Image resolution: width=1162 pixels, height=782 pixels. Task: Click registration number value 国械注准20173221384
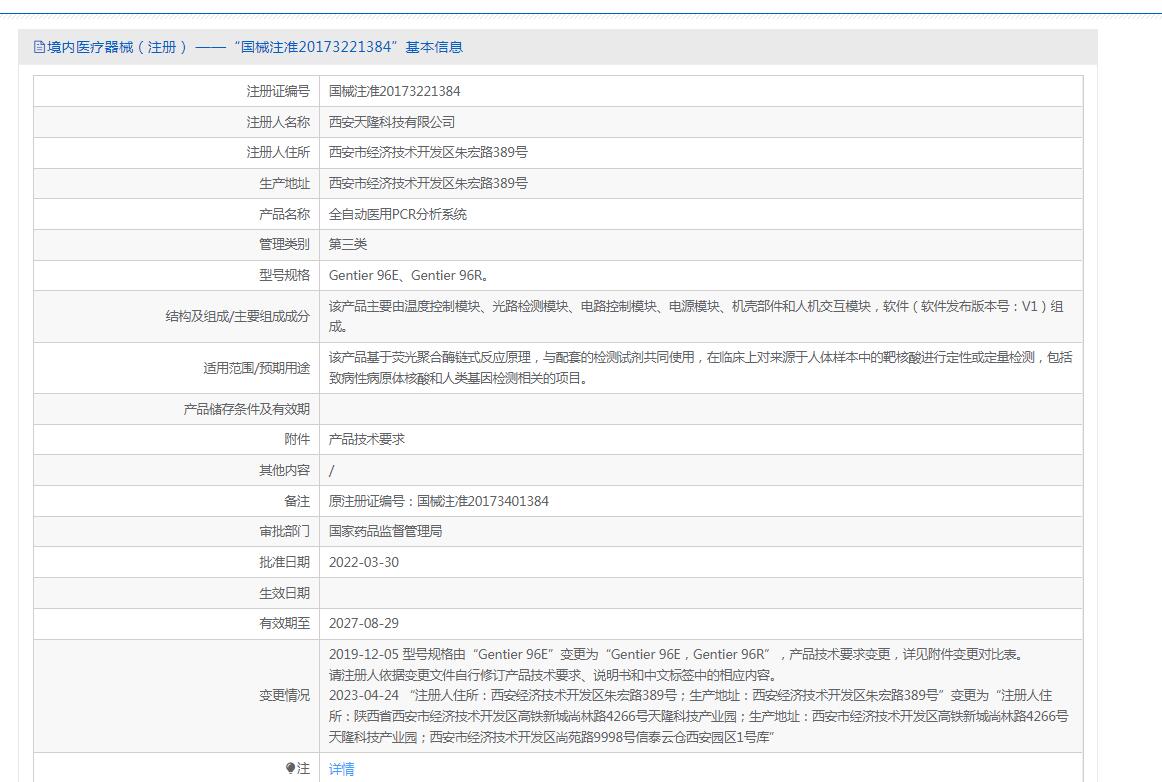[x=394, y=91]
